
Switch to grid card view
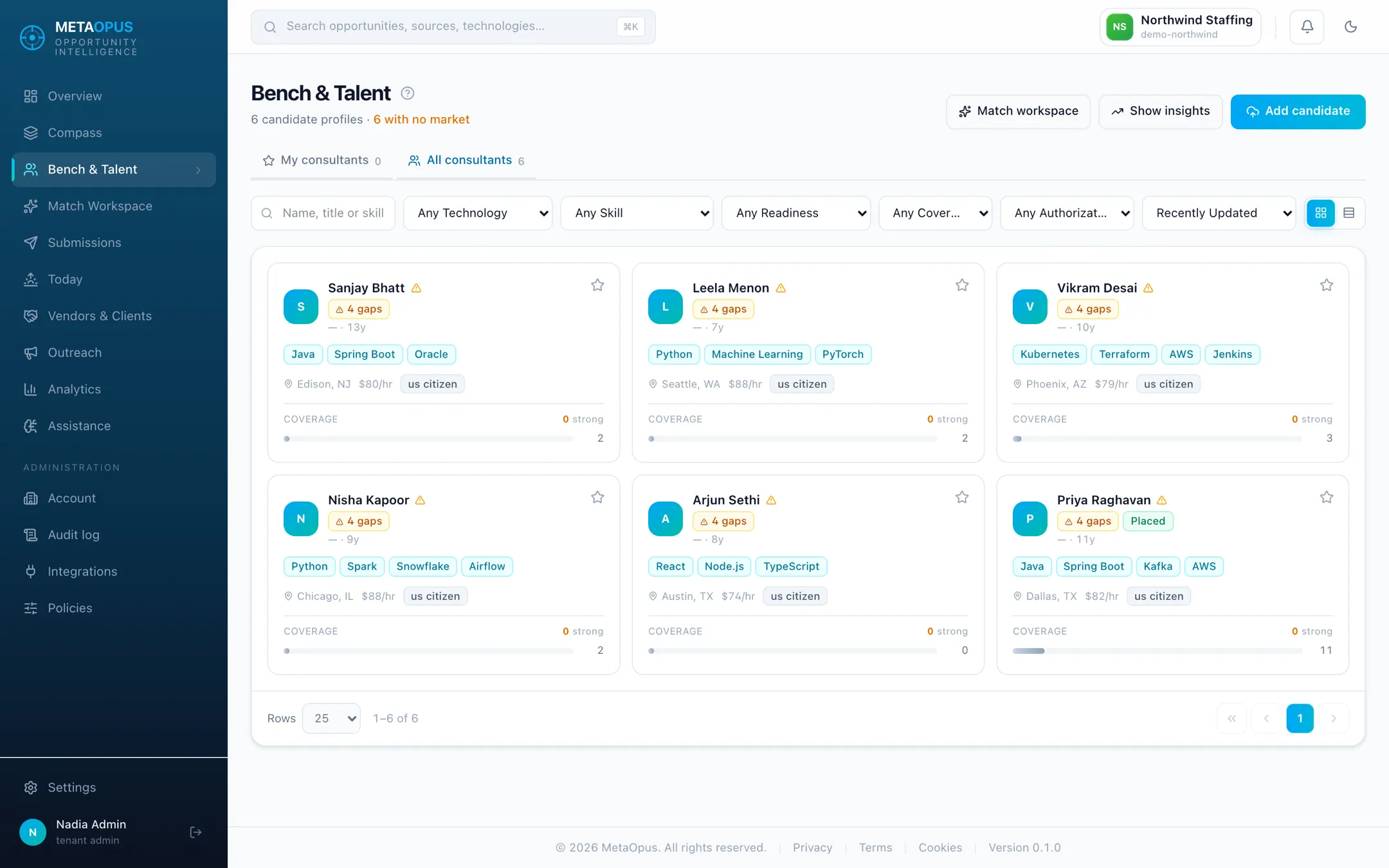[x=1321, y=213]
